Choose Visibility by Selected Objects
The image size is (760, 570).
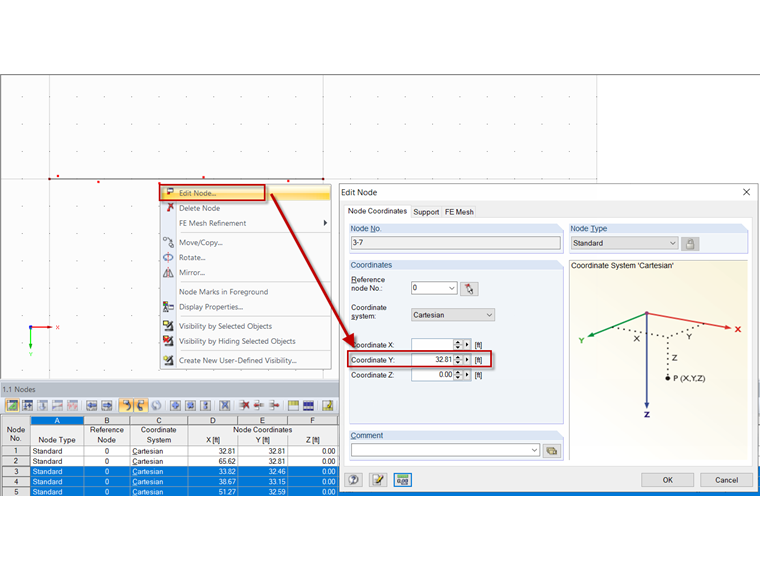[246, 326]
